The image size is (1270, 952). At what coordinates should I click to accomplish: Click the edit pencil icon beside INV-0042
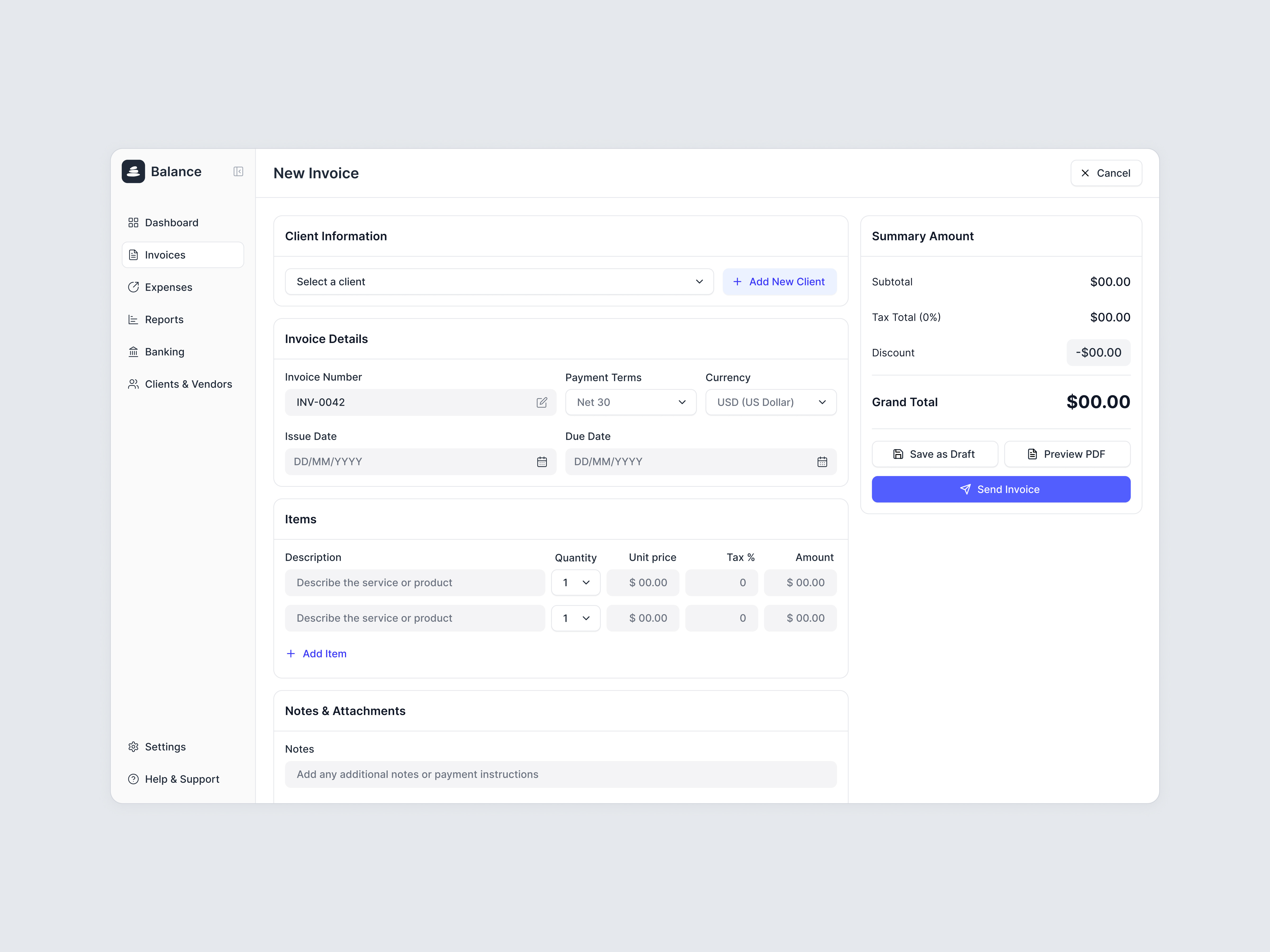click(x=542, y=402)
